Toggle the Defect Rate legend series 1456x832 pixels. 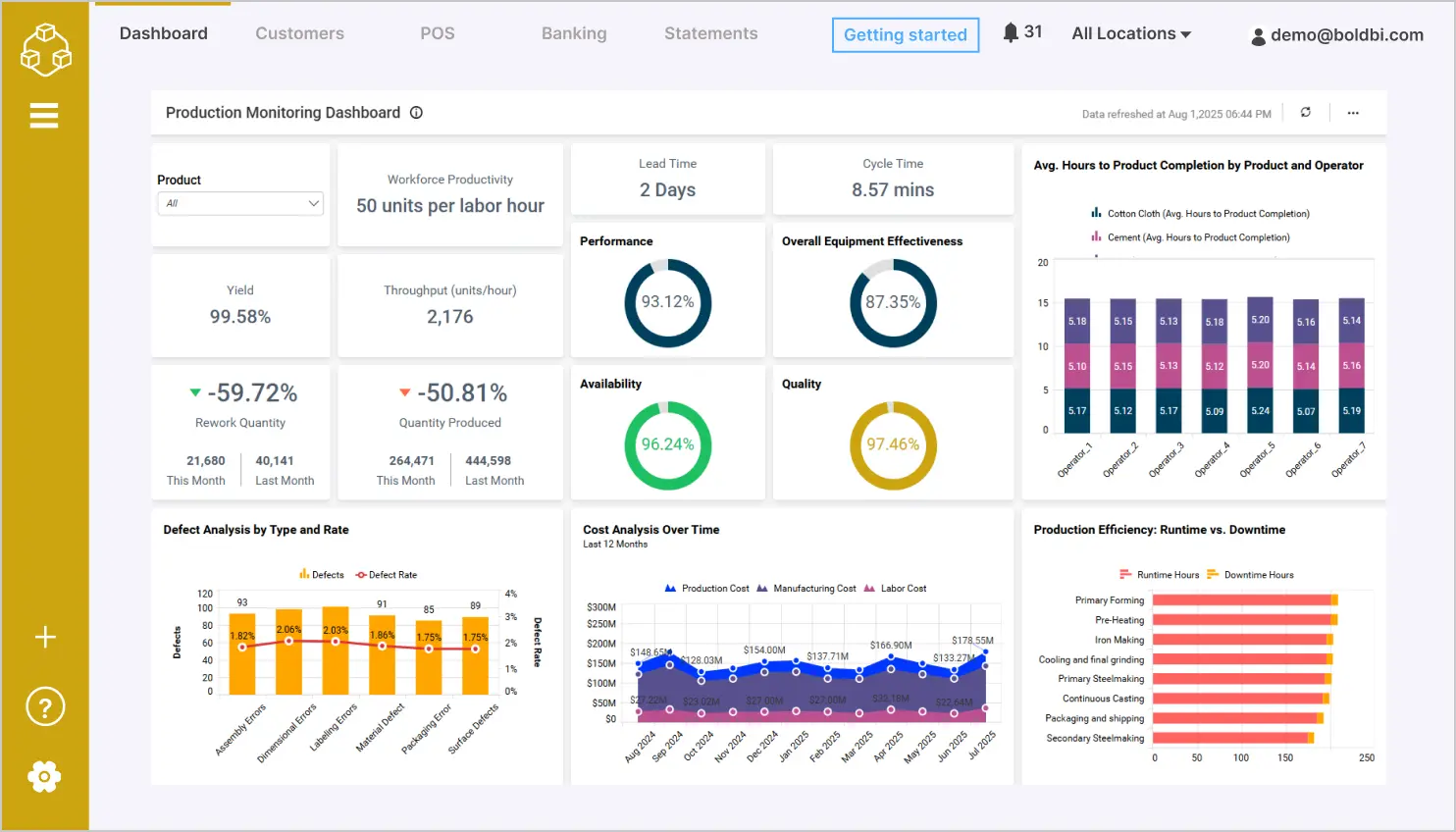click(x=387, y=575)
